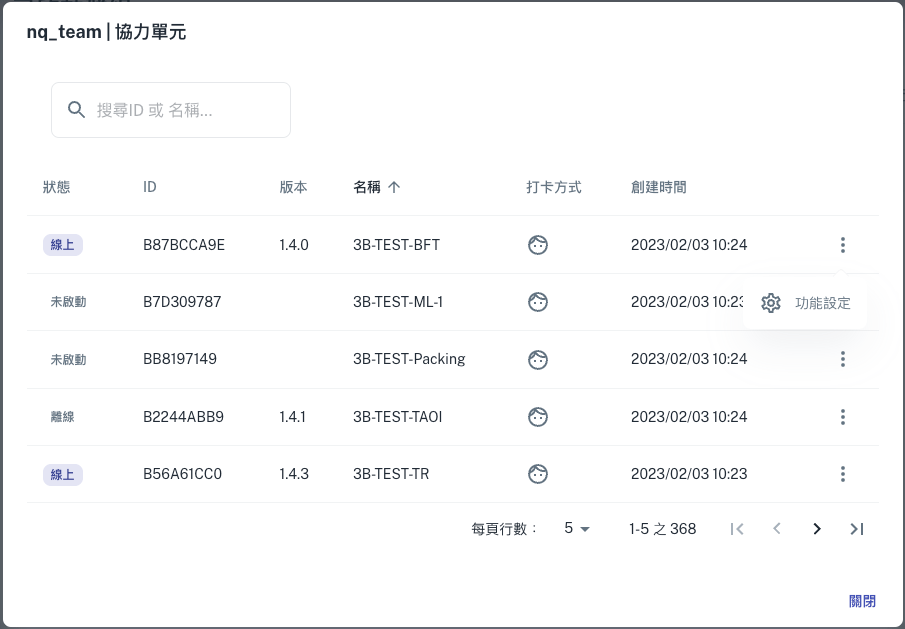Go to the previous page of results
Image resolution: width=905 pixels, height=629 pixels.
[777, 529]
